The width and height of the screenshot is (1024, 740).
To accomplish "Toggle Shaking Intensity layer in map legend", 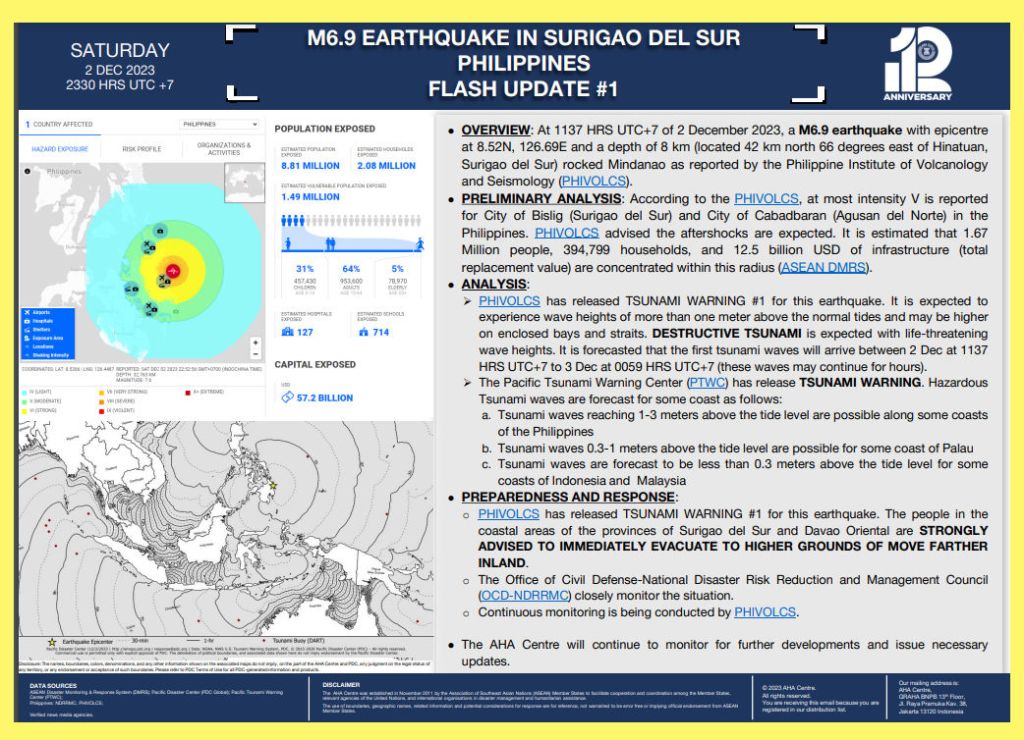I will (48, 355).
